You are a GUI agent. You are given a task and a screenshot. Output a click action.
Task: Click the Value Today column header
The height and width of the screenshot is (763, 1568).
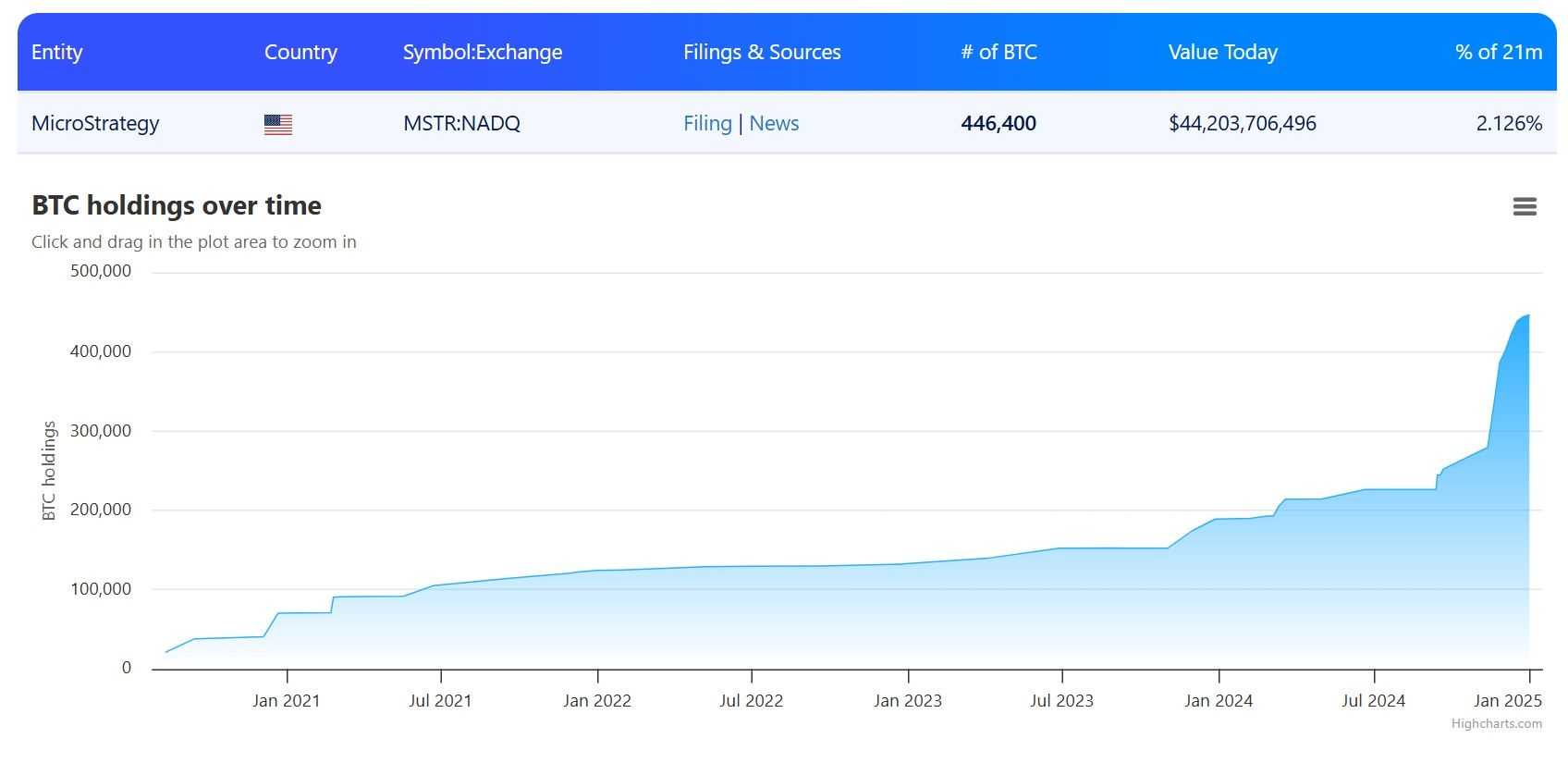point(1223,52)
